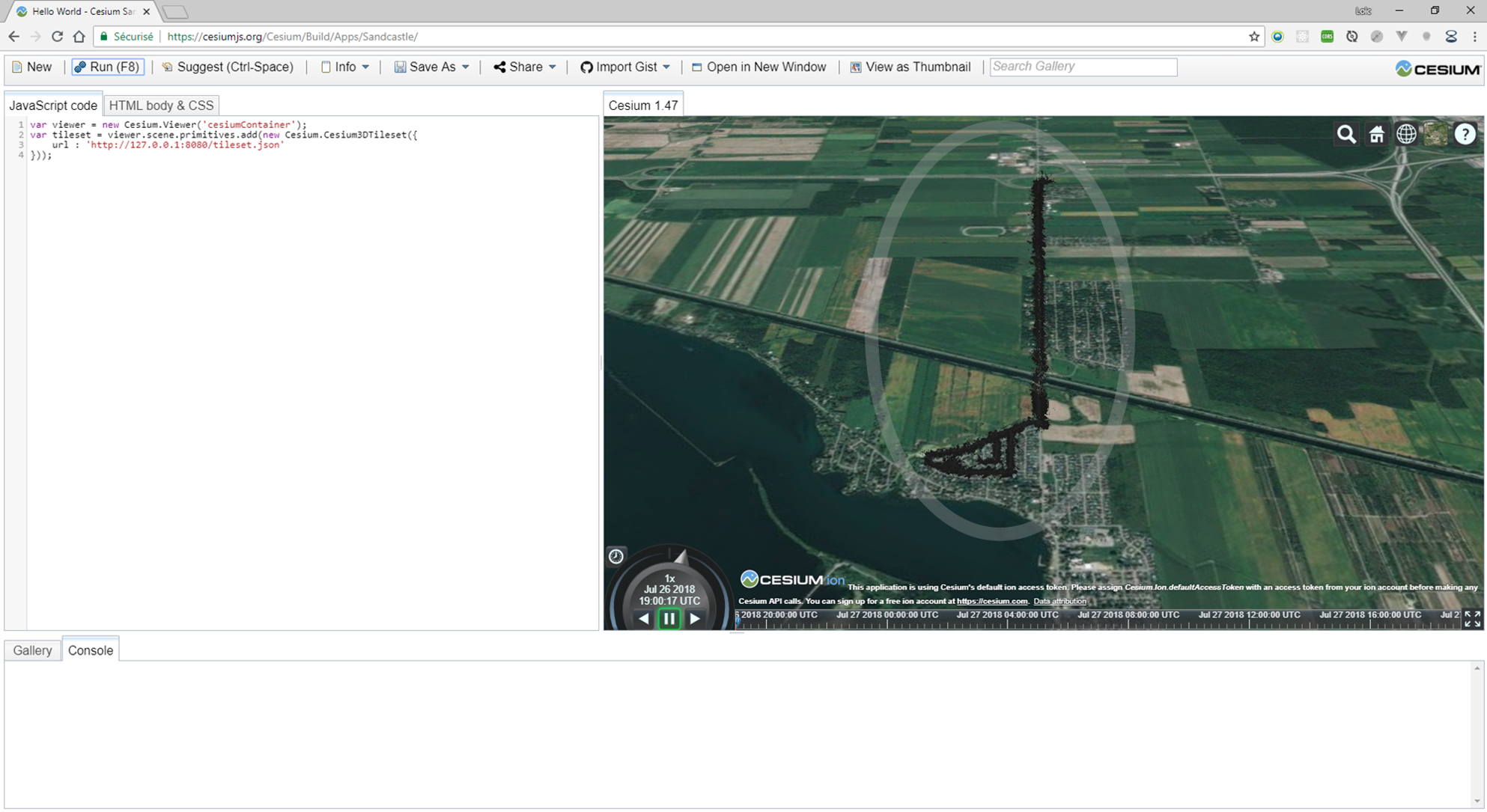Click the Search Gallery input field
Screen dimensions: 1487x812
(x=1083, y=67)
